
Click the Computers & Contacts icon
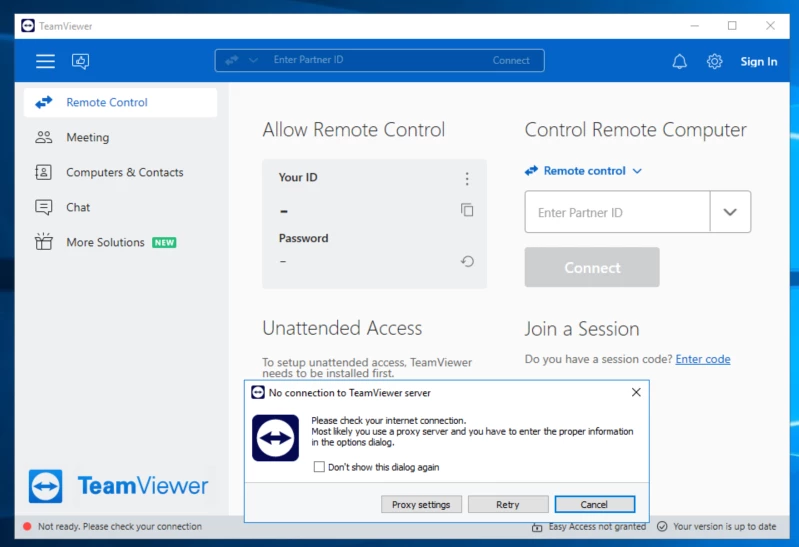tap(43, 172)
